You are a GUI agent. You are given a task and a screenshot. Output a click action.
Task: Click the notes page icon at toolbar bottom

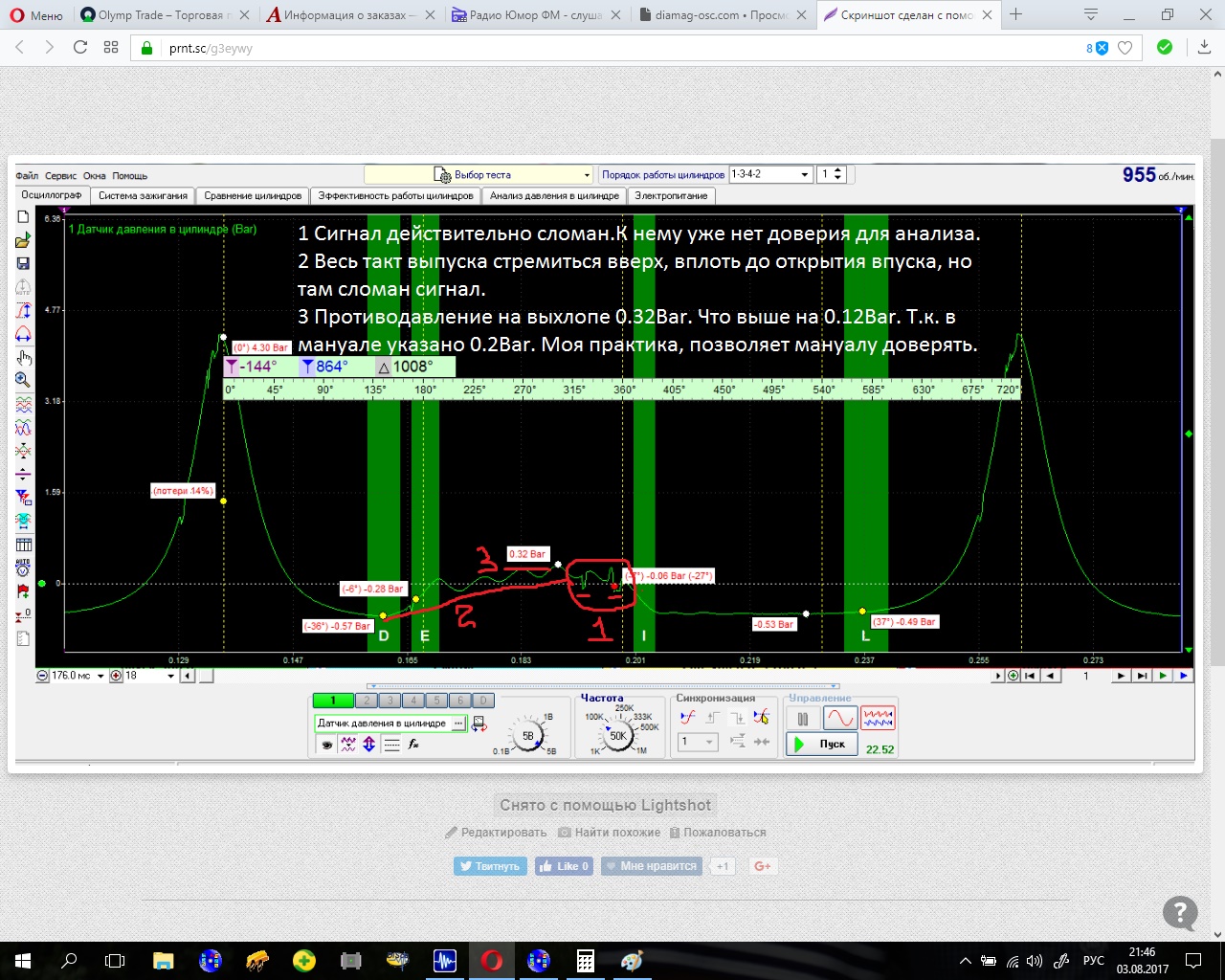pos(24,638)
